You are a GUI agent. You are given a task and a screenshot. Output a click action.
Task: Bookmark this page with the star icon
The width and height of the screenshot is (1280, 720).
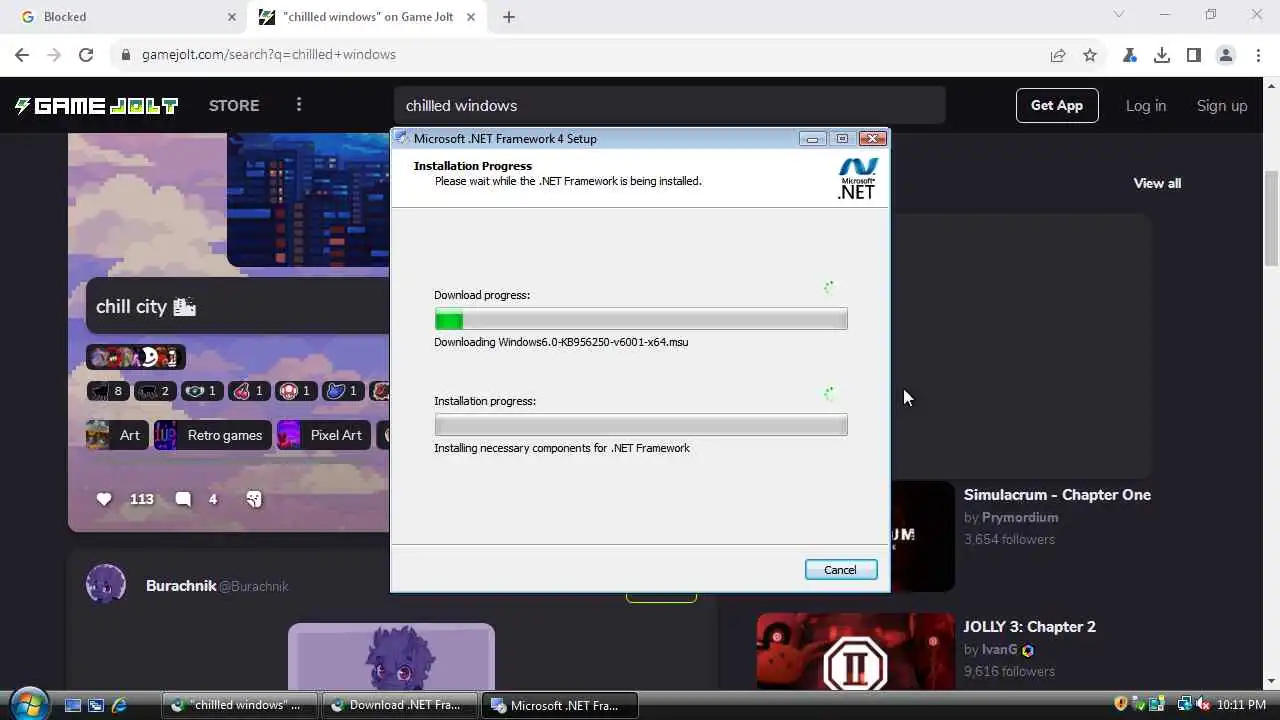pos(1090,55)
